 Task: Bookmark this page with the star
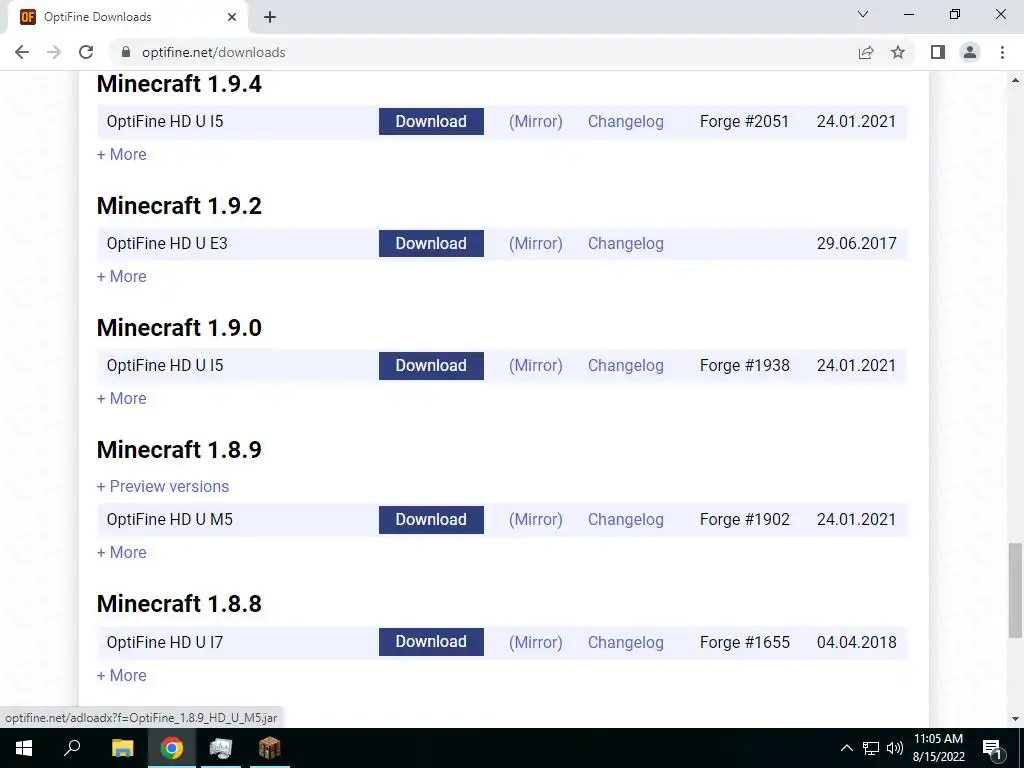(898, 52)
